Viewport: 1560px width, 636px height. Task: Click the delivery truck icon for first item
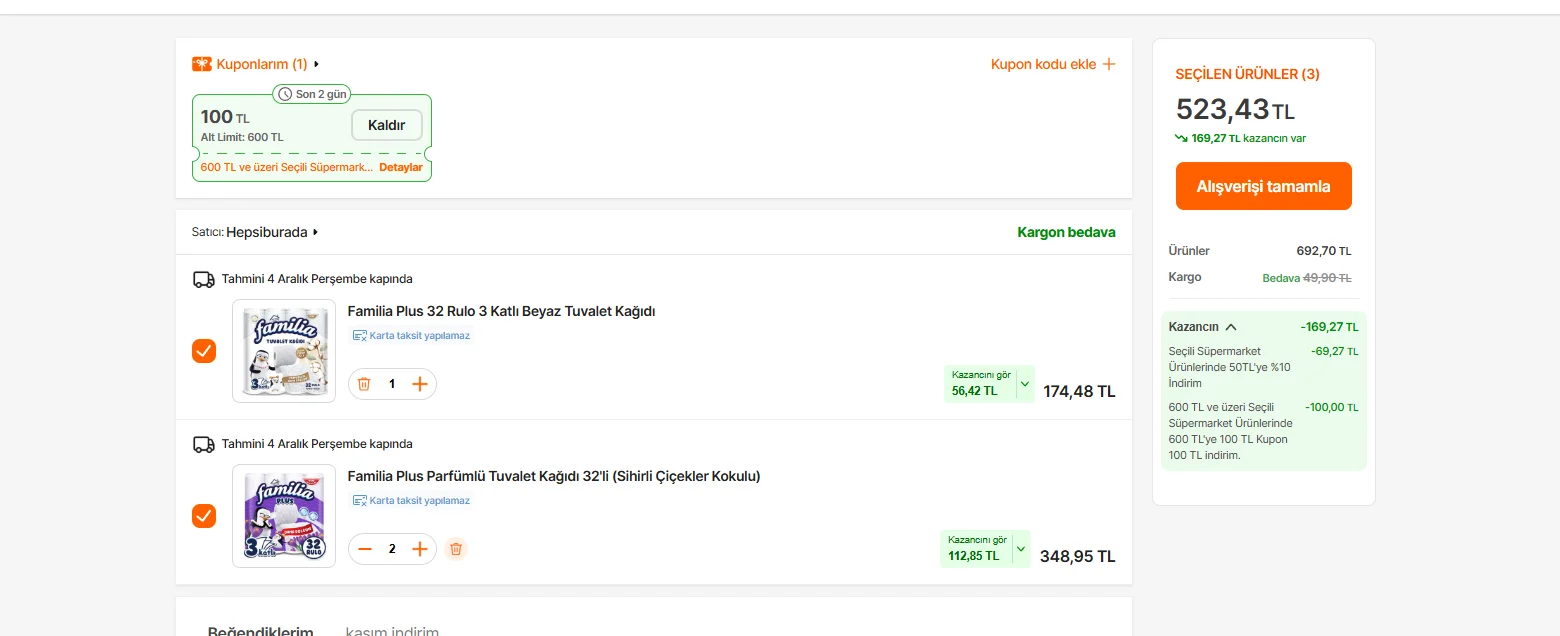click(203, 279)
